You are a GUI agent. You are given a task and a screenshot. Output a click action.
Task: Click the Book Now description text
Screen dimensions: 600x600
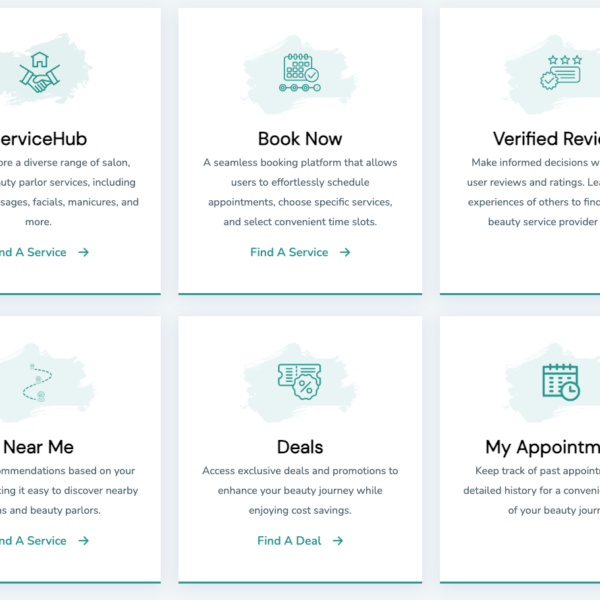[x=300, y=192]
